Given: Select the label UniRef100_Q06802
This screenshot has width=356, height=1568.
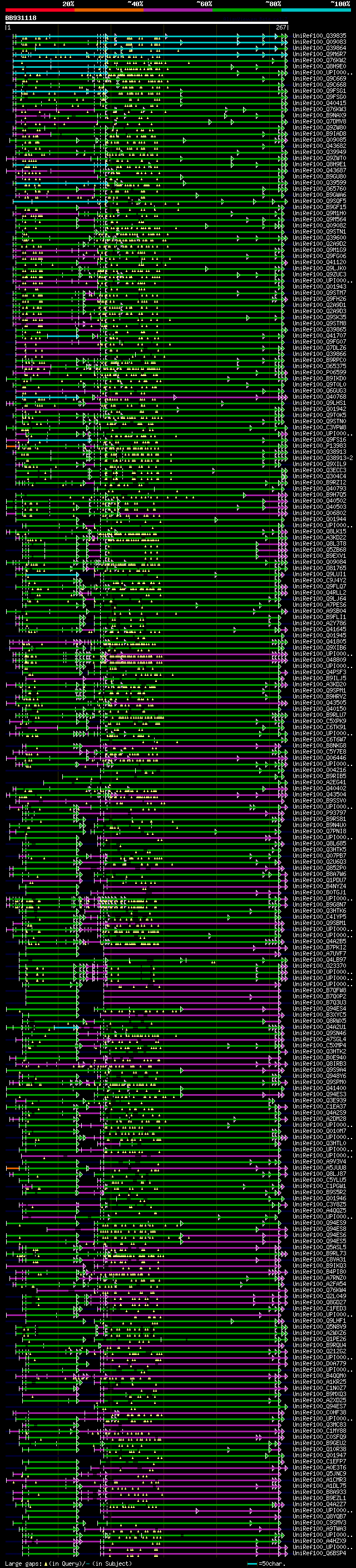Looking at the screenshot, I should pyautogui.click(x=319, y=512).
